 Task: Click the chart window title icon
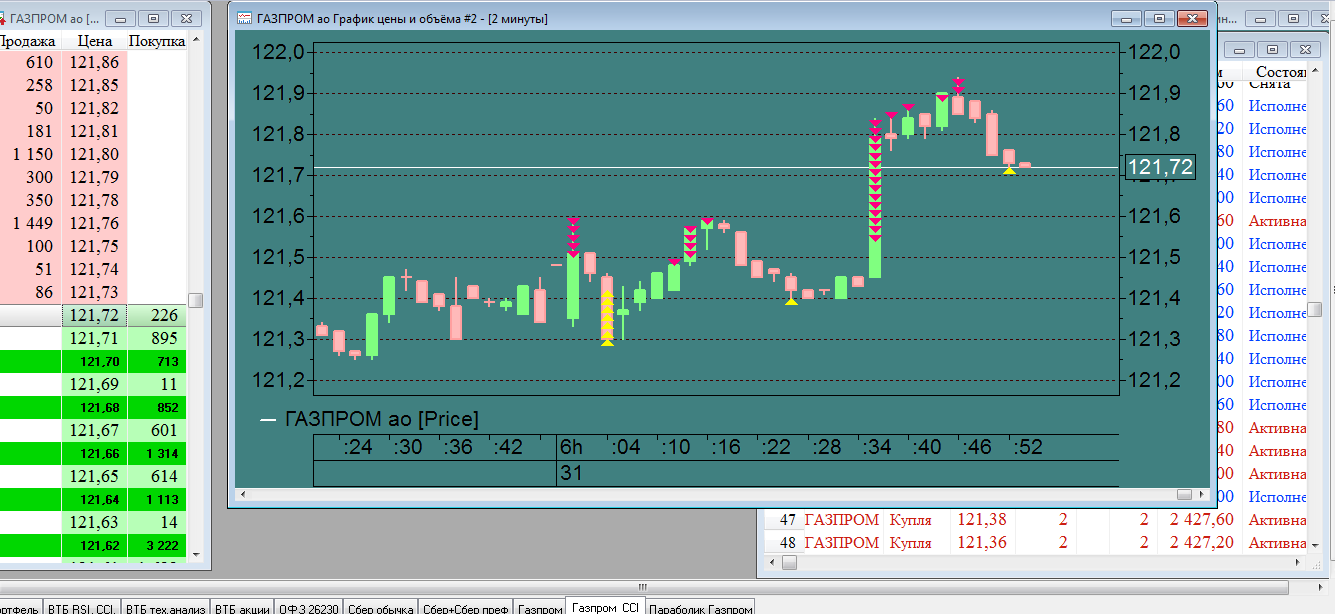[x=243, y=18]
